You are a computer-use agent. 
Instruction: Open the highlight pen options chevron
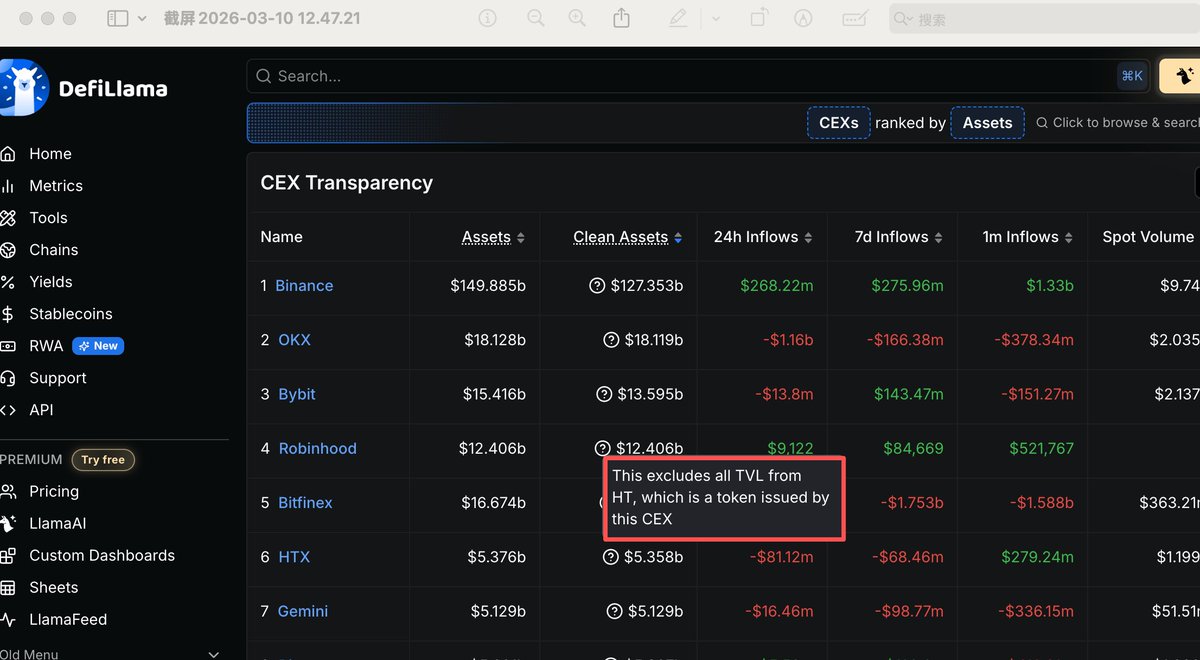716,18
